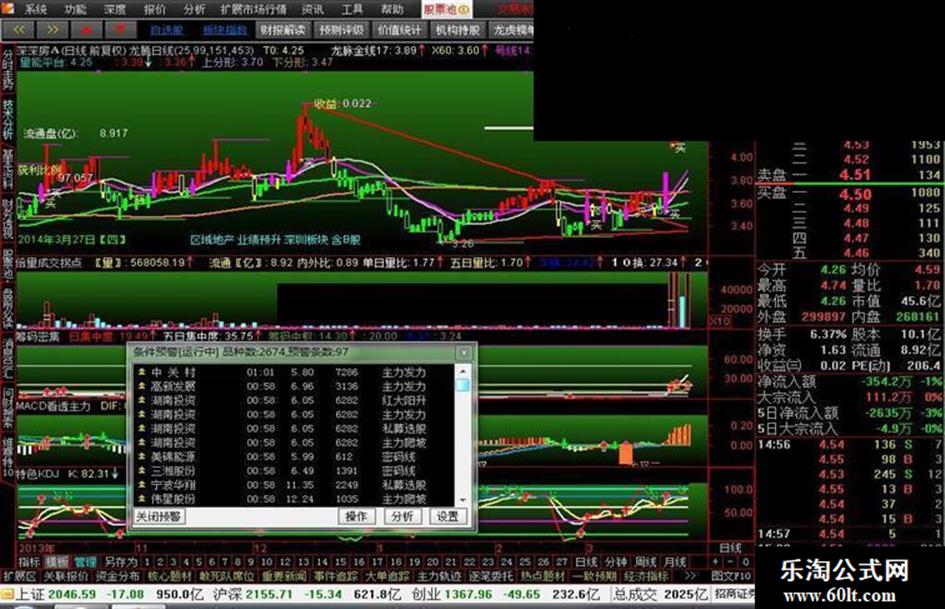Click the alert icon of the 宁波华翔 row
The width and height of the screenshot is (945, 609).
tap(142, 485)
